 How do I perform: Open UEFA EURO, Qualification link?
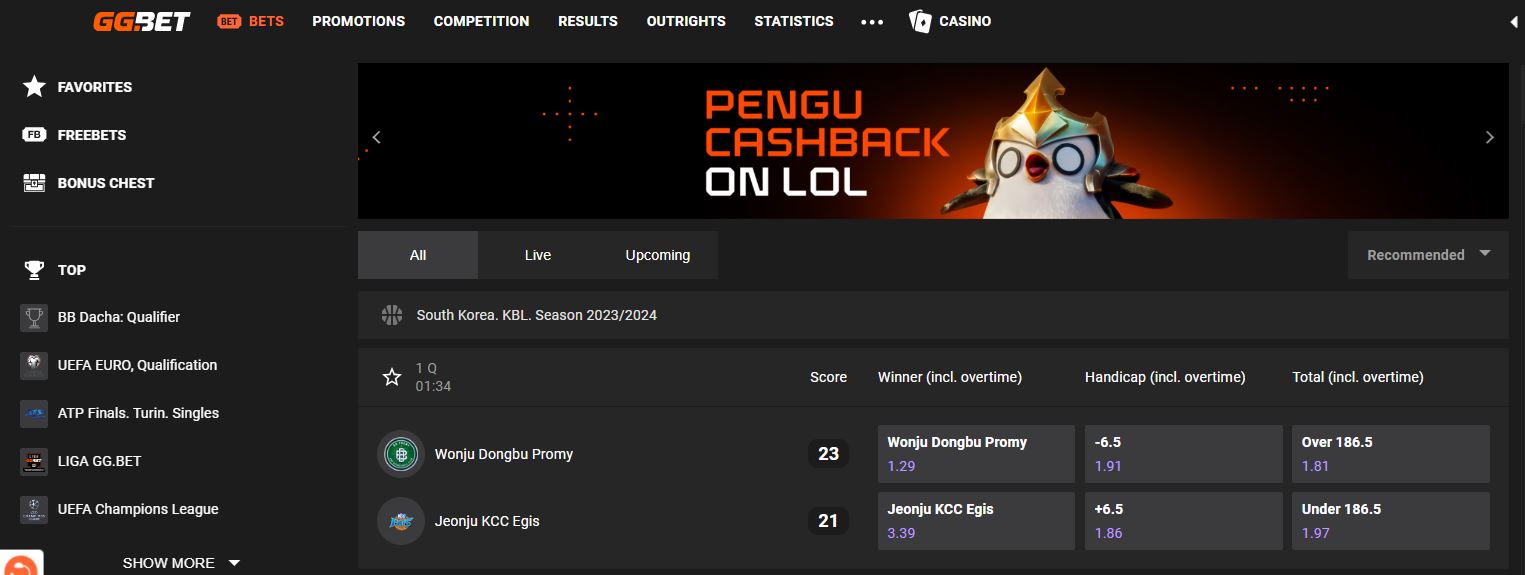click(137, 365)
